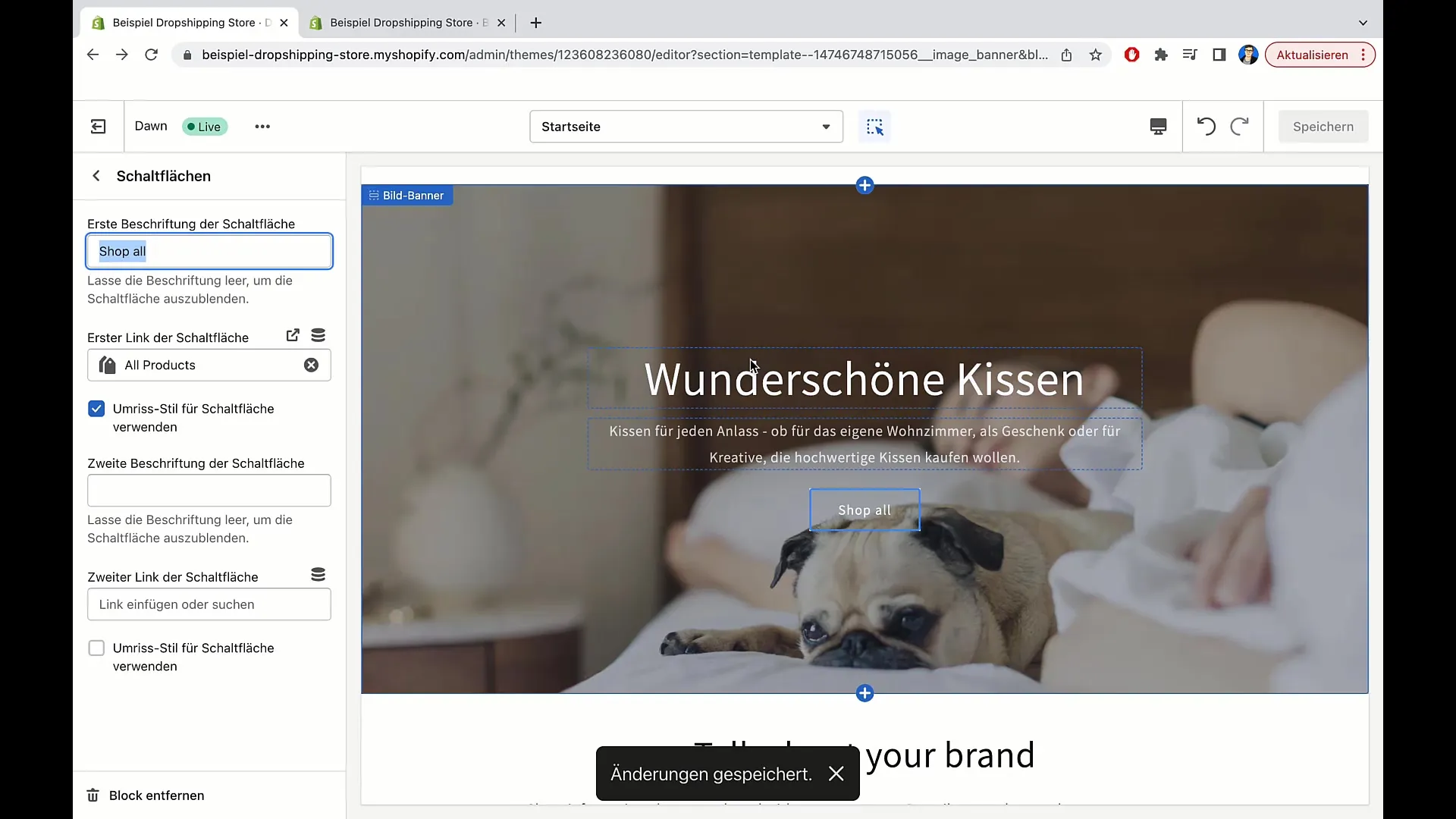Viewport: 1456px width, 819px height.
Task: Click the Bild-Banner section label
Action: [412, 195]
